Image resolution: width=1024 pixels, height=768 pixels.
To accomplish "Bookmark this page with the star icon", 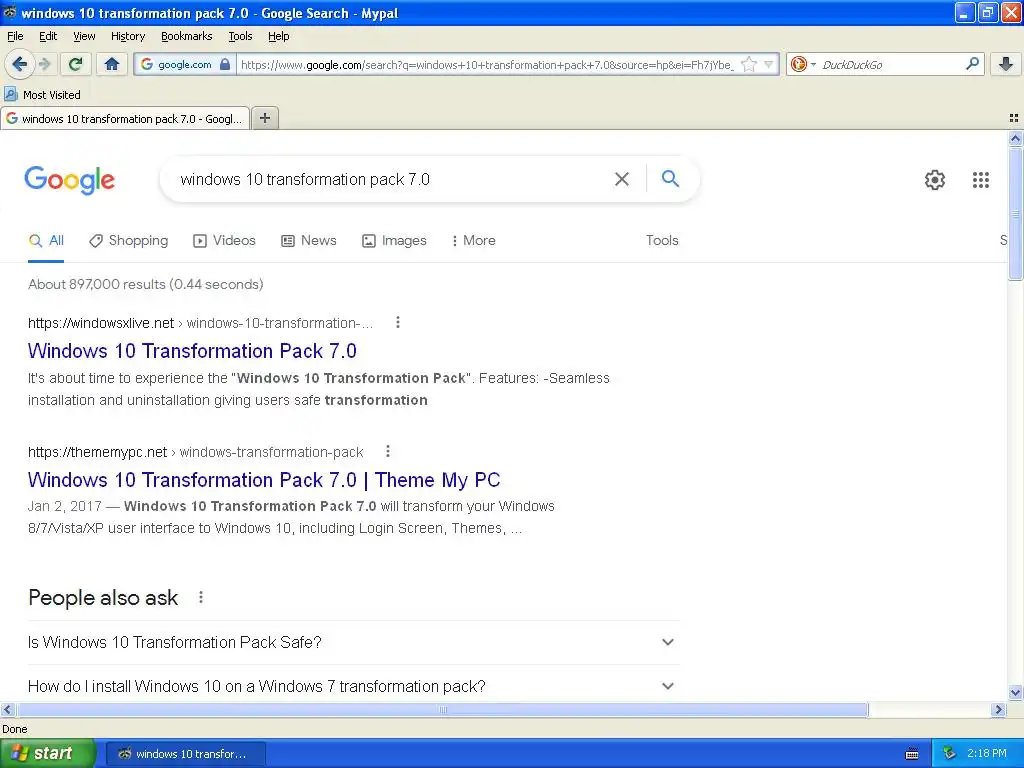I will click(x=749, y=64).
